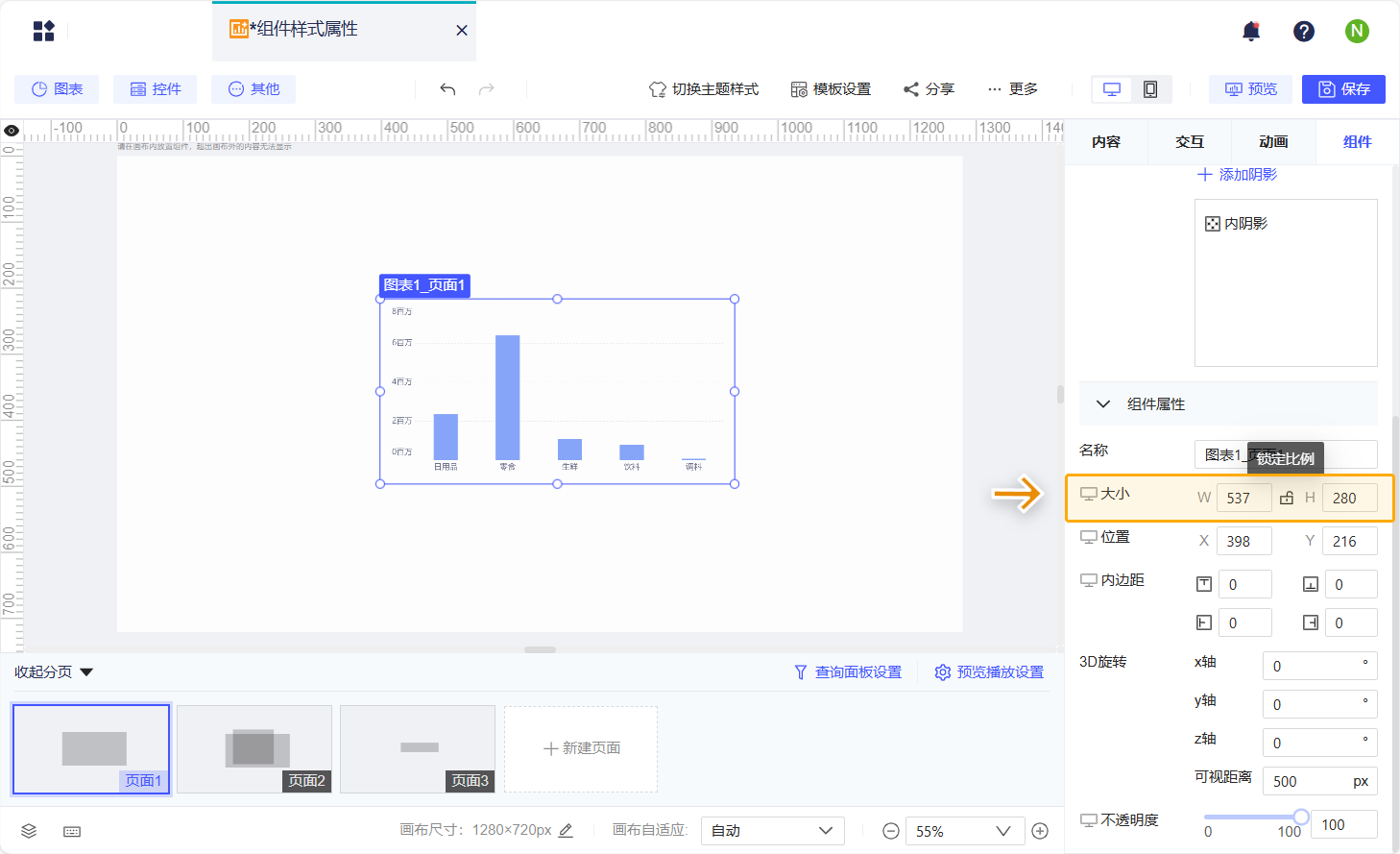Select the 图表1_页面1 chart label
1400x854 pixels.
pos(424,285)
